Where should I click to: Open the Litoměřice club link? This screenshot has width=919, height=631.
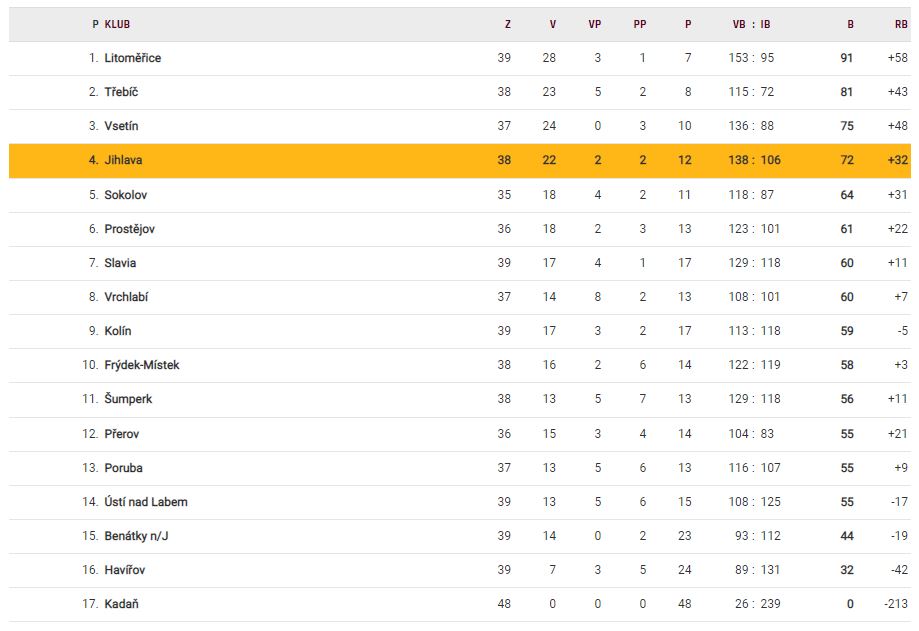point(132,58)
